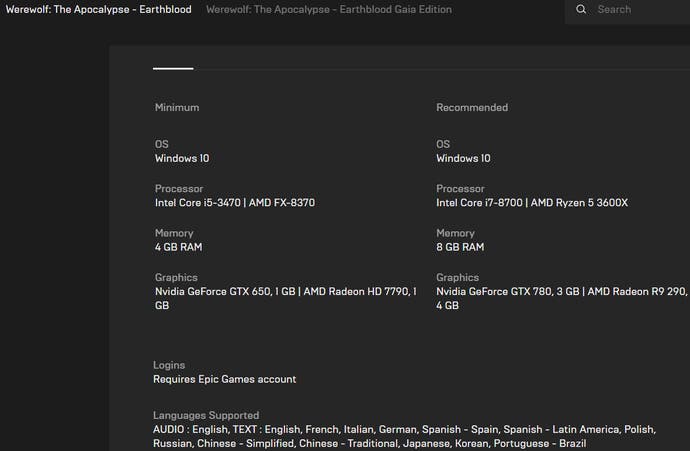690x451 pixels.
Task: Click OS label in Recommended column
Action: pyautogui.click(x=443, y=144)
